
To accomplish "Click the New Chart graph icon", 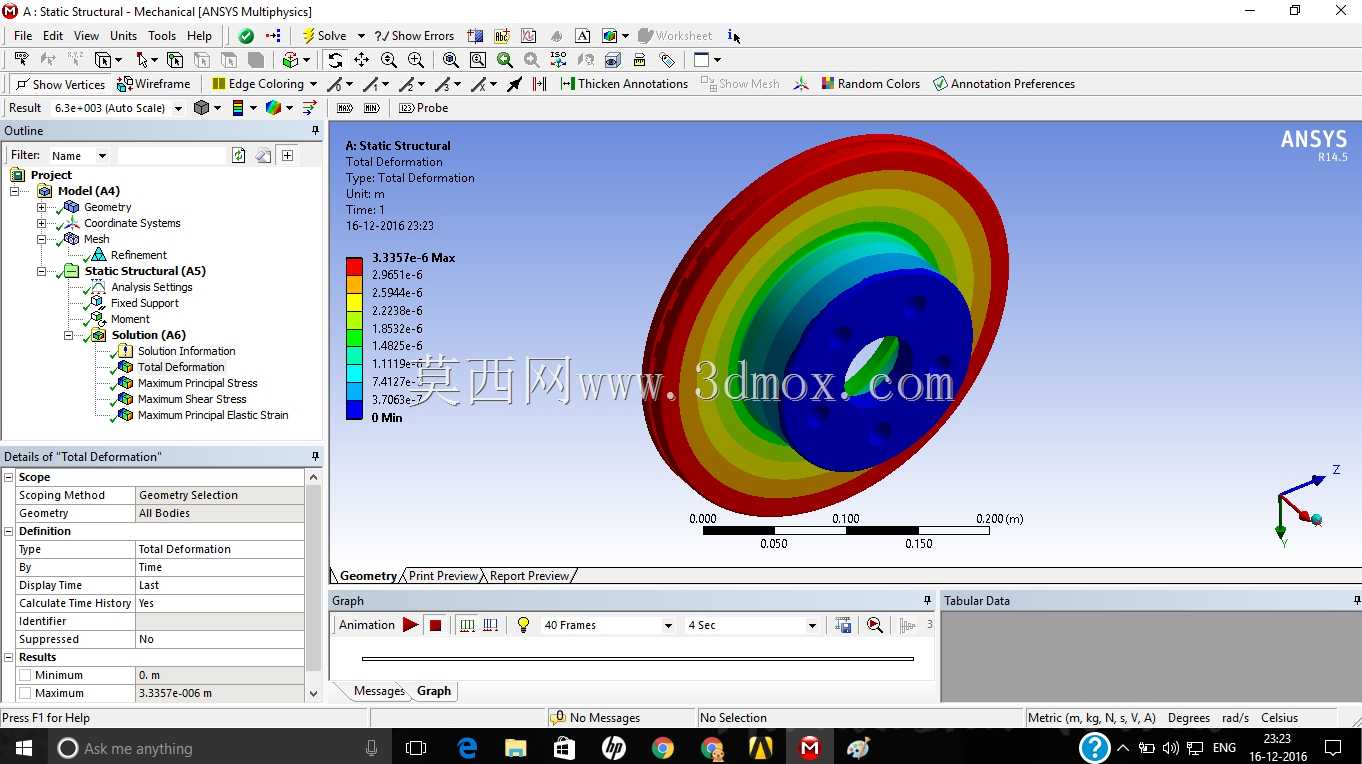I will pos(528,36).
